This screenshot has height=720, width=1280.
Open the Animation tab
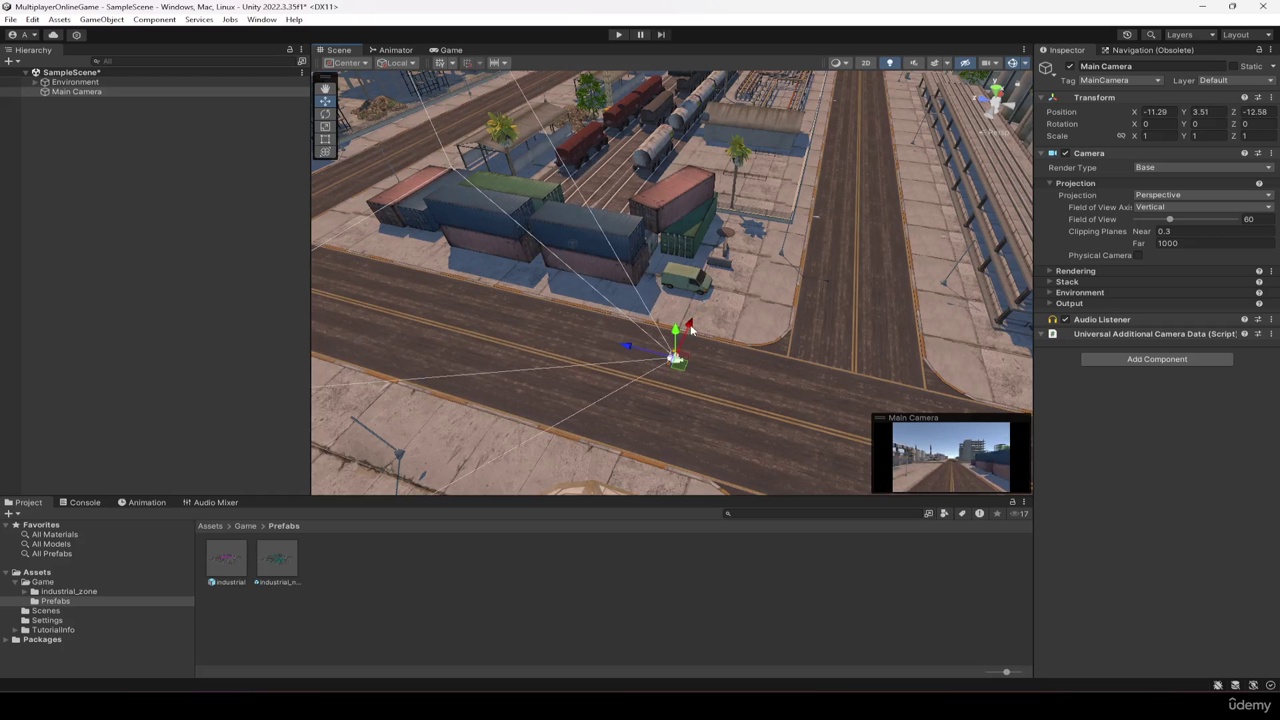pos(141,502)
